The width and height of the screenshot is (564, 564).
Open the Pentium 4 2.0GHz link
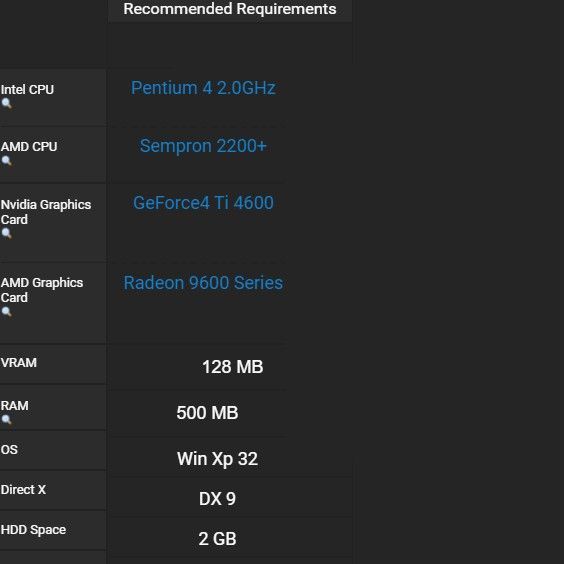[x=203, y=88]
